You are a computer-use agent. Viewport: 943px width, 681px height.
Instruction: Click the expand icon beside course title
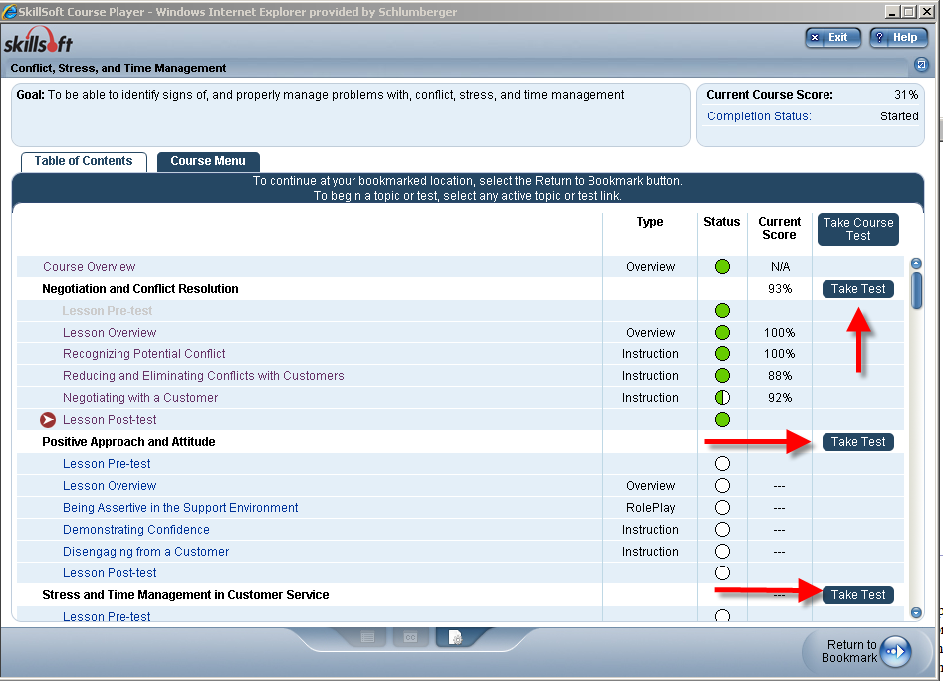click(921, 64)
